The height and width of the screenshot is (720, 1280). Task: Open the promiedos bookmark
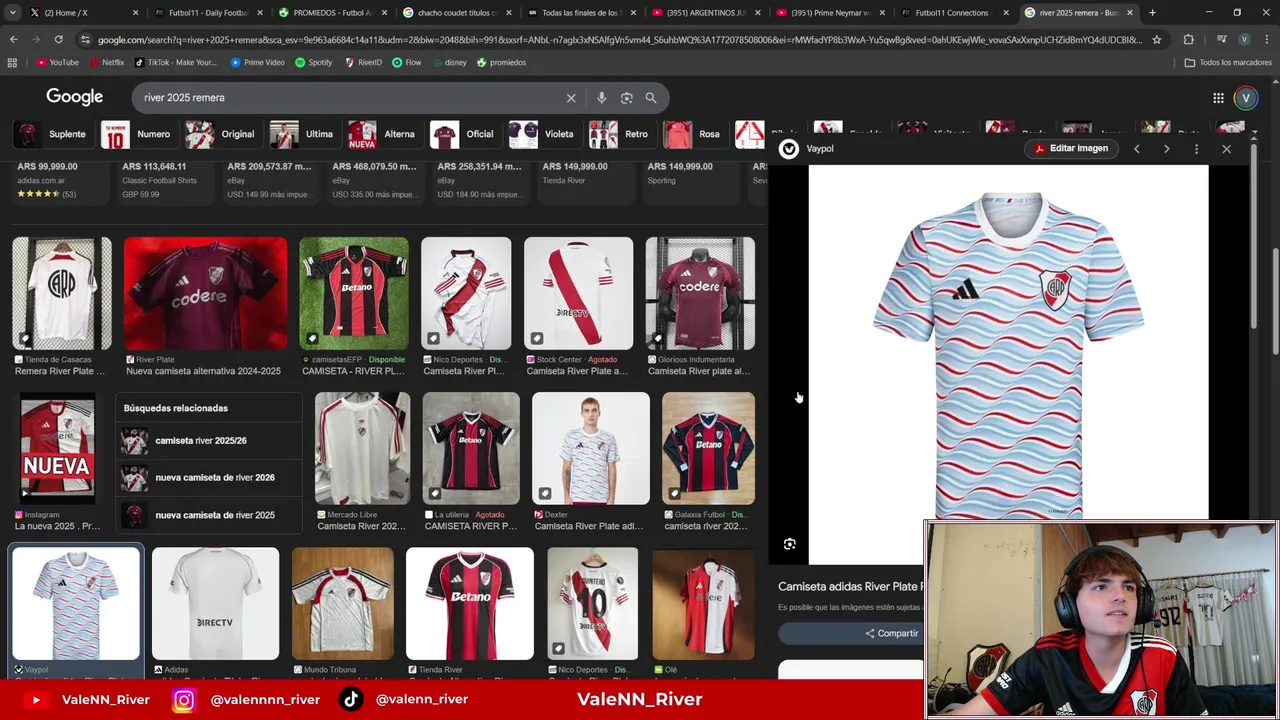click(x=501, y=62)
